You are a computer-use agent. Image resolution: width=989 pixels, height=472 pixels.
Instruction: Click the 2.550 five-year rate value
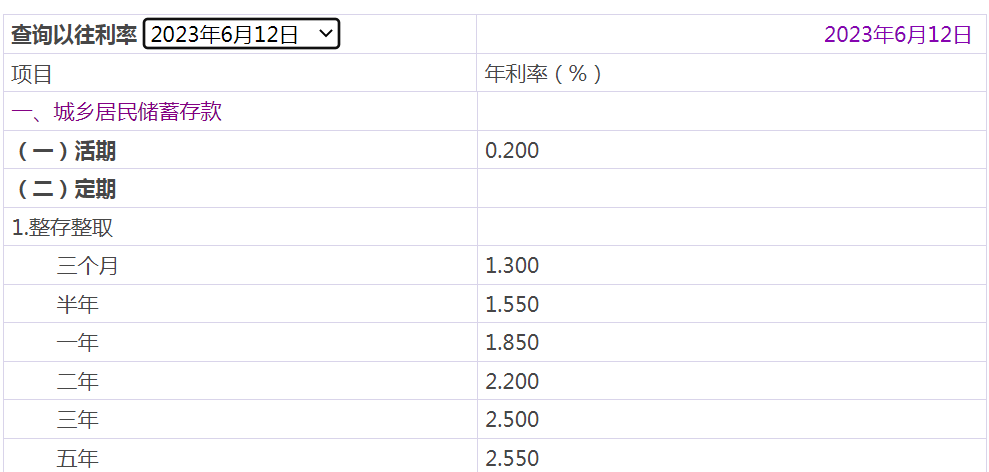pos(512,459)
